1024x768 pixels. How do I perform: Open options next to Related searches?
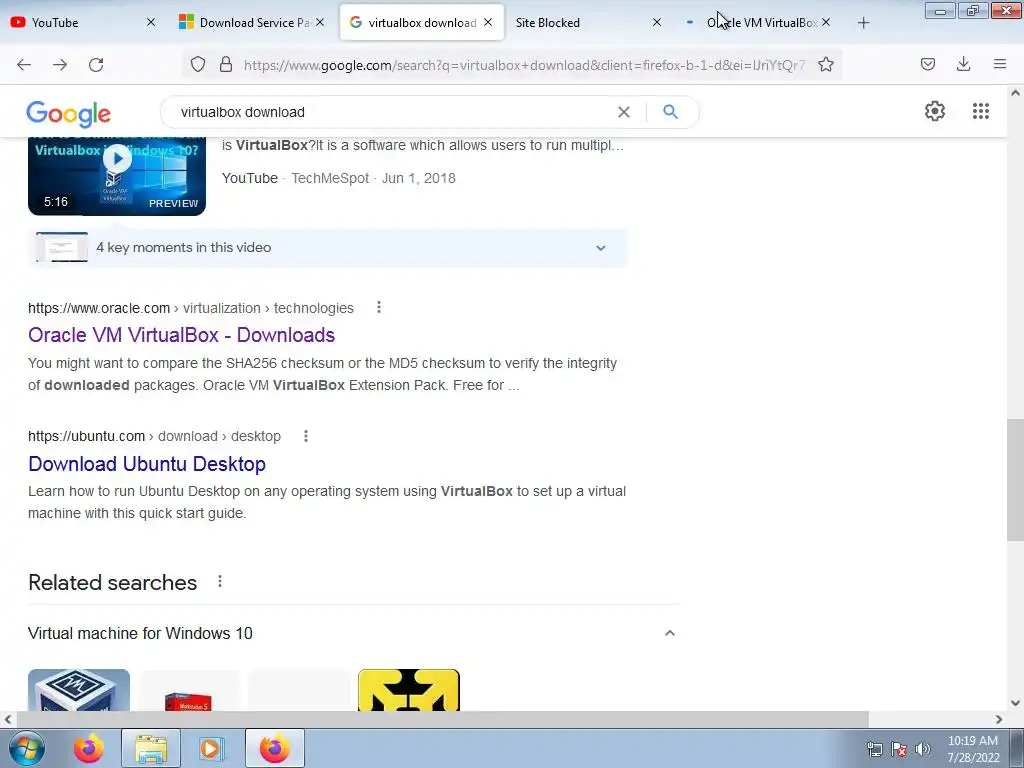[220, 581]
